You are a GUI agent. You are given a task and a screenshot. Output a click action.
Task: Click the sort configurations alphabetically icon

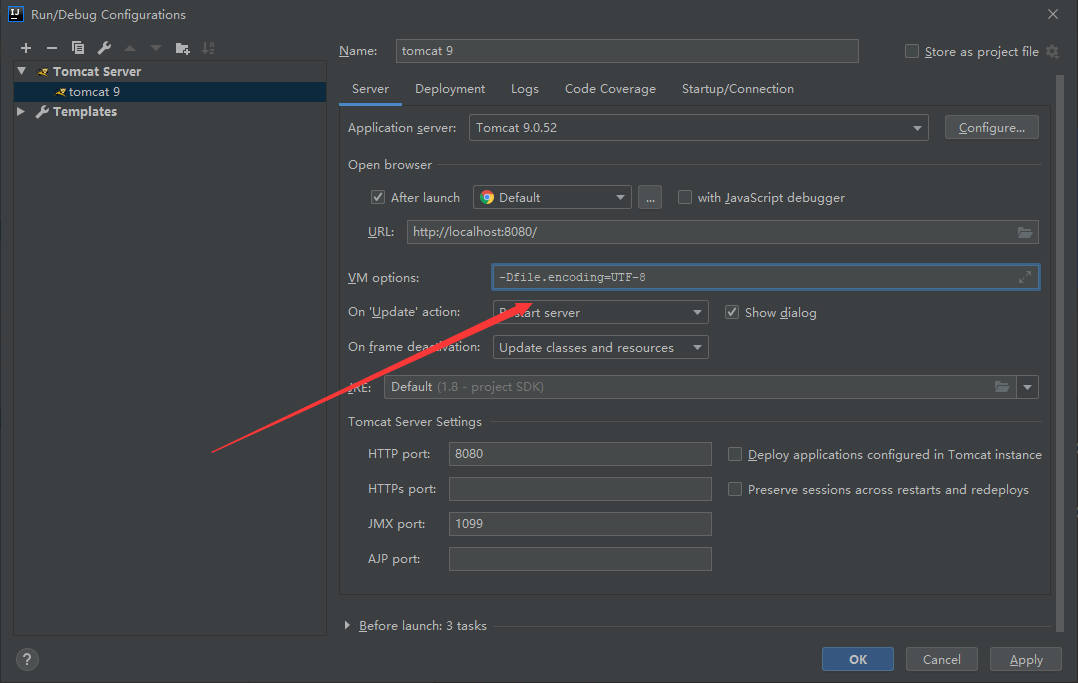click(x=208, y=48)
